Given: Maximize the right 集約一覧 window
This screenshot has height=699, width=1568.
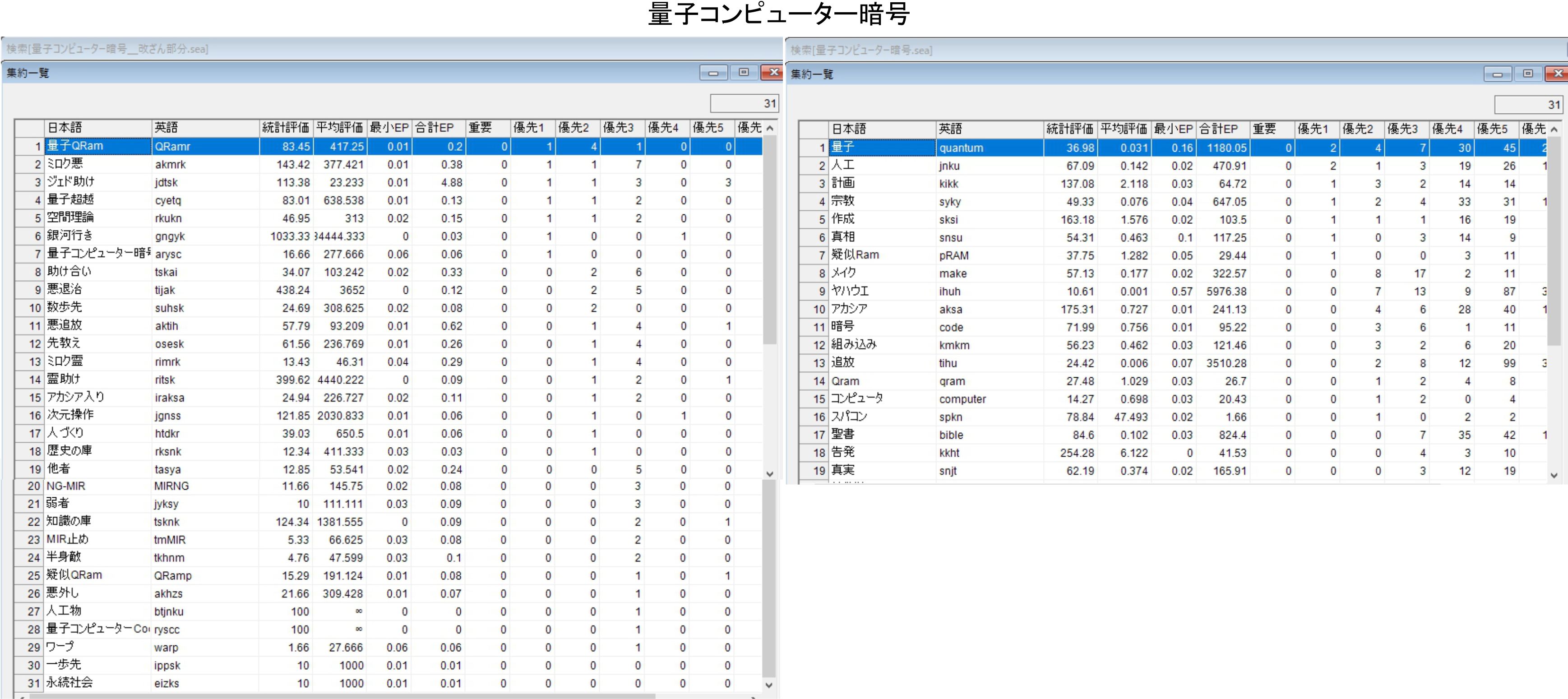Looking at the screenshot, I should (1528, 74).
